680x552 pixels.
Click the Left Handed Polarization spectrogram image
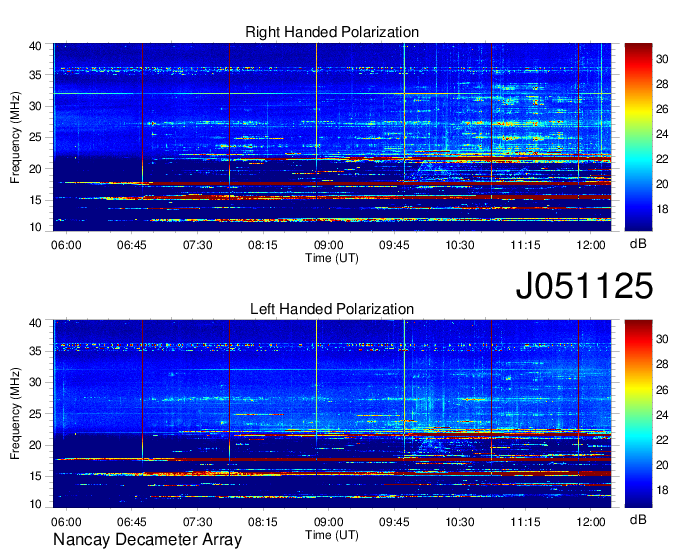tap(332, 414)
